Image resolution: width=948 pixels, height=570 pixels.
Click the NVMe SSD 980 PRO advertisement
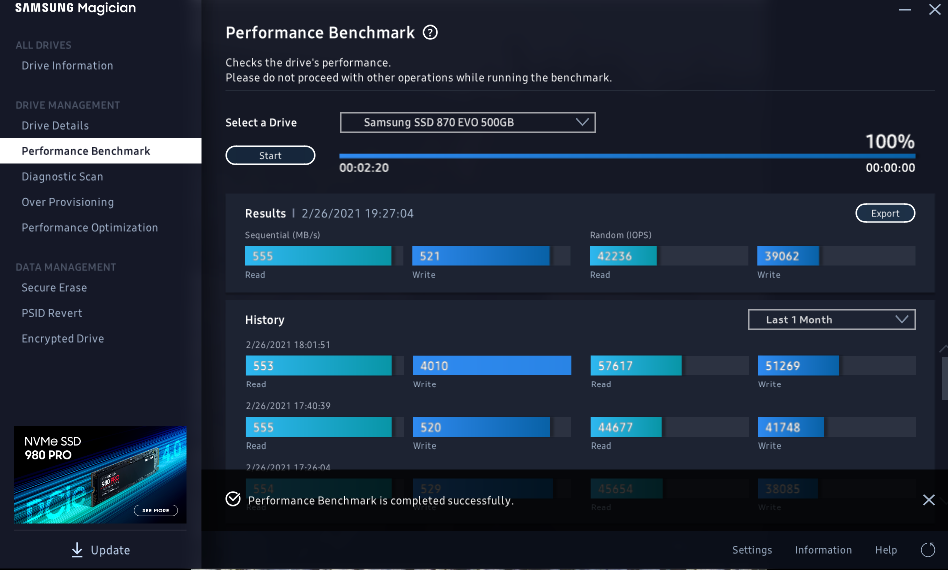tap(100, 475)
